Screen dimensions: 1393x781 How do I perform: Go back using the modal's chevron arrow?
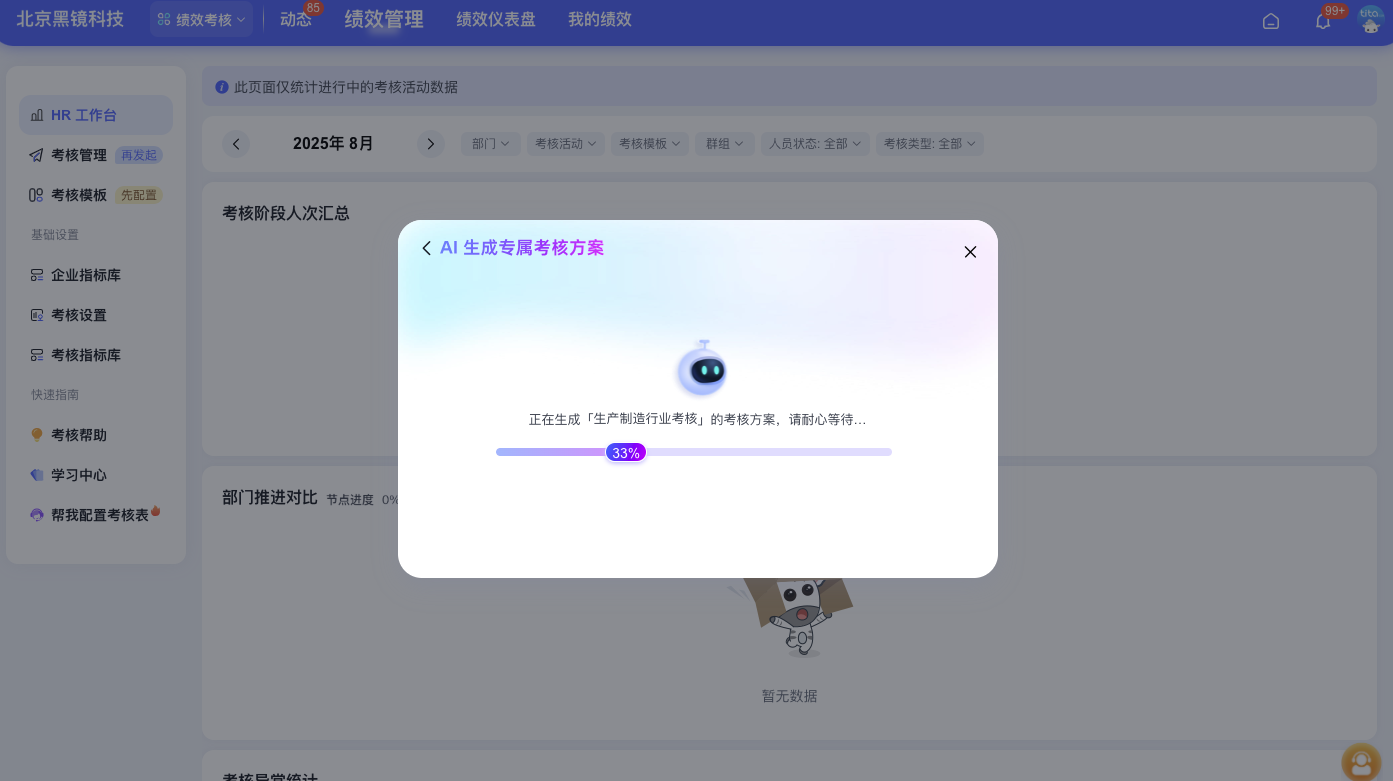427,248
